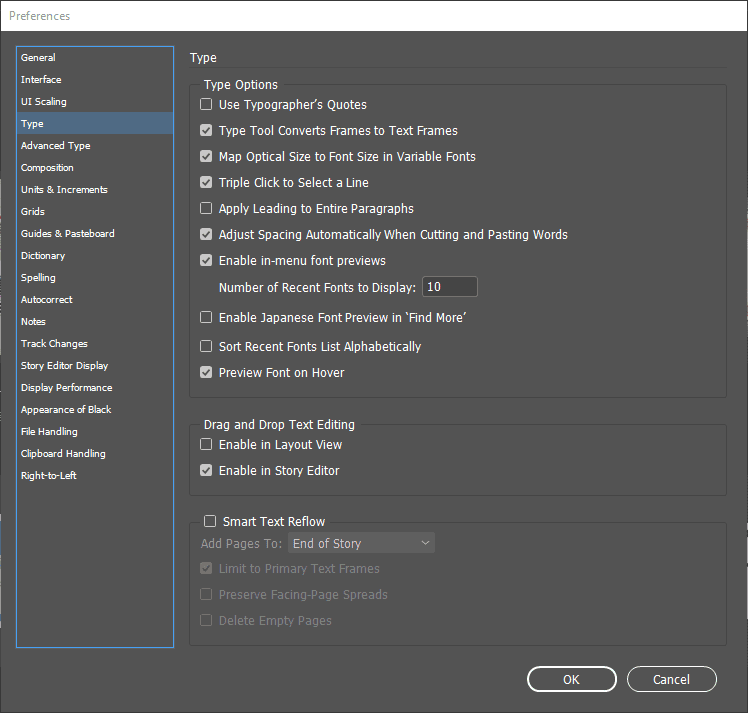Go to Display Performance preferences

pos(95,387)
